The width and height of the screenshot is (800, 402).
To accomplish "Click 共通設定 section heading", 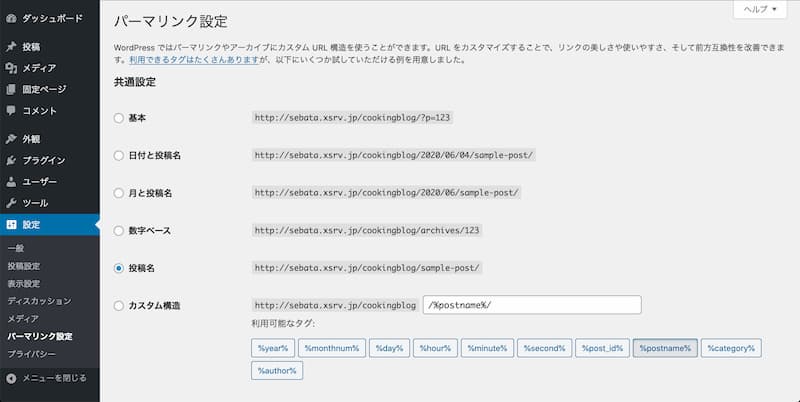I will pos(135,82).
